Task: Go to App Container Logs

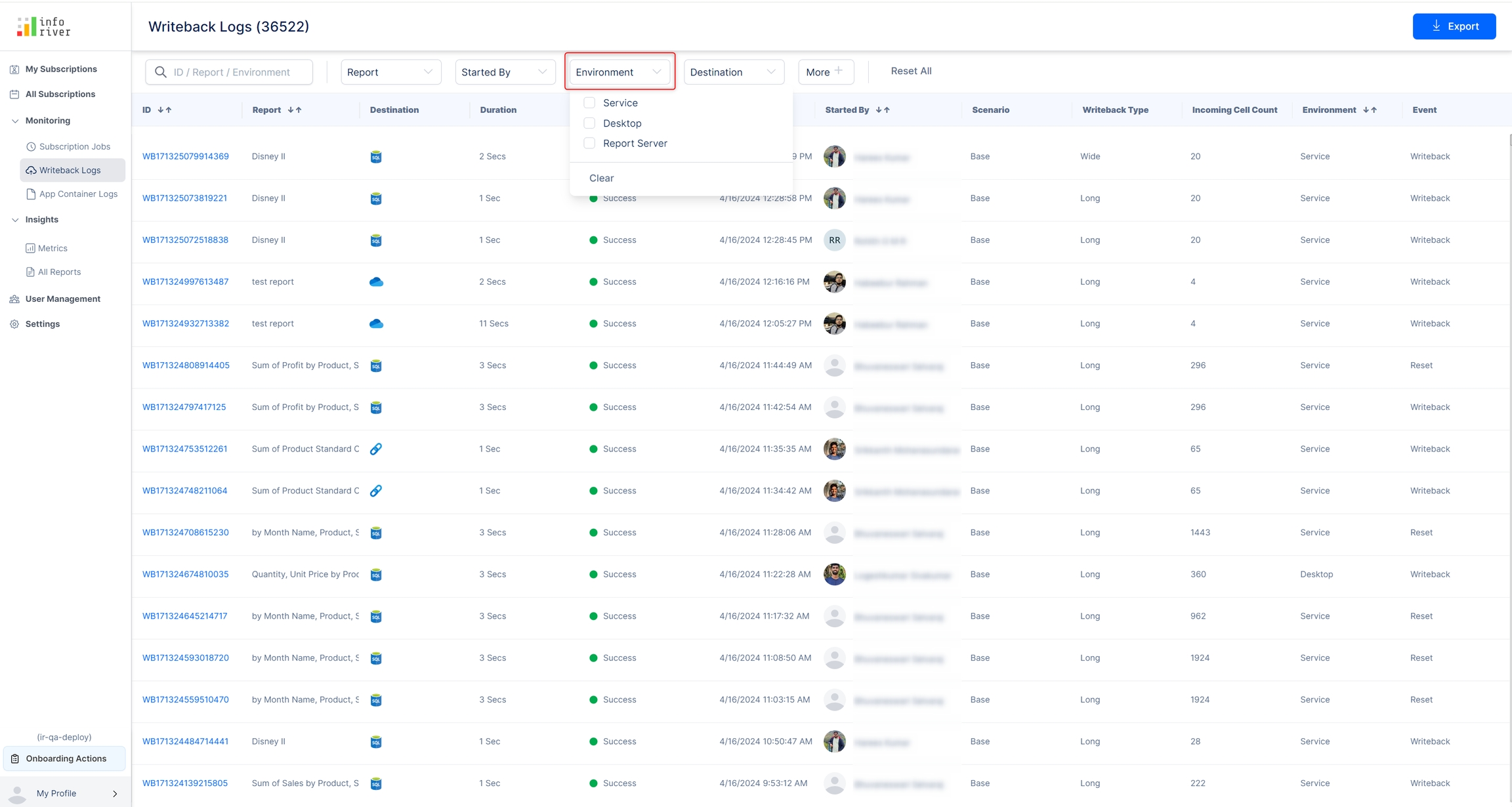Action: 78,194
